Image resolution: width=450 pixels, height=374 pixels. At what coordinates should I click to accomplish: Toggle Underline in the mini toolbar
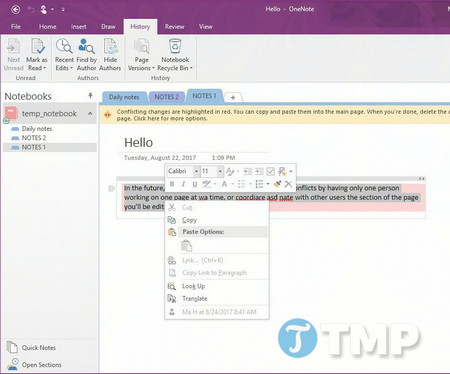tap(195, 184)
